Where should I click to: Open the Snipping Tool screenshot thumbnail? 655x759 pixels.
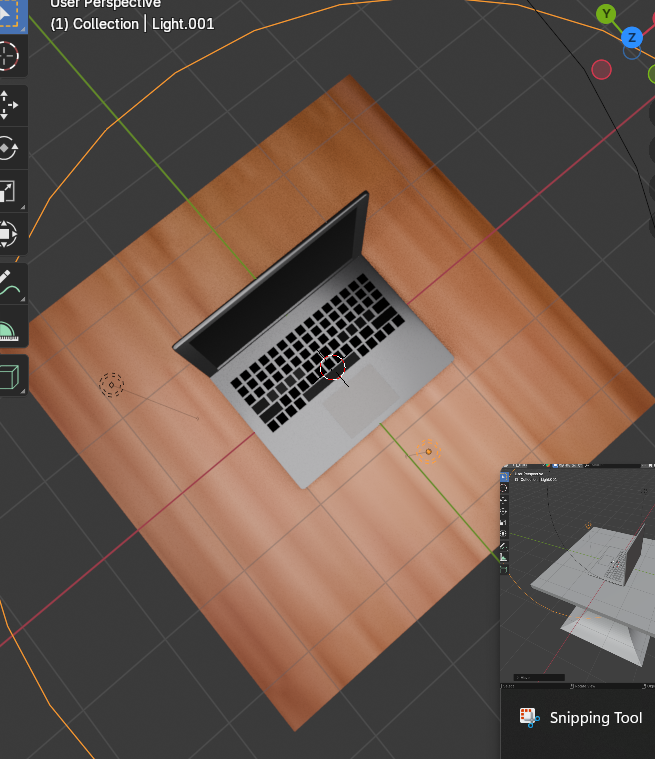578,576
